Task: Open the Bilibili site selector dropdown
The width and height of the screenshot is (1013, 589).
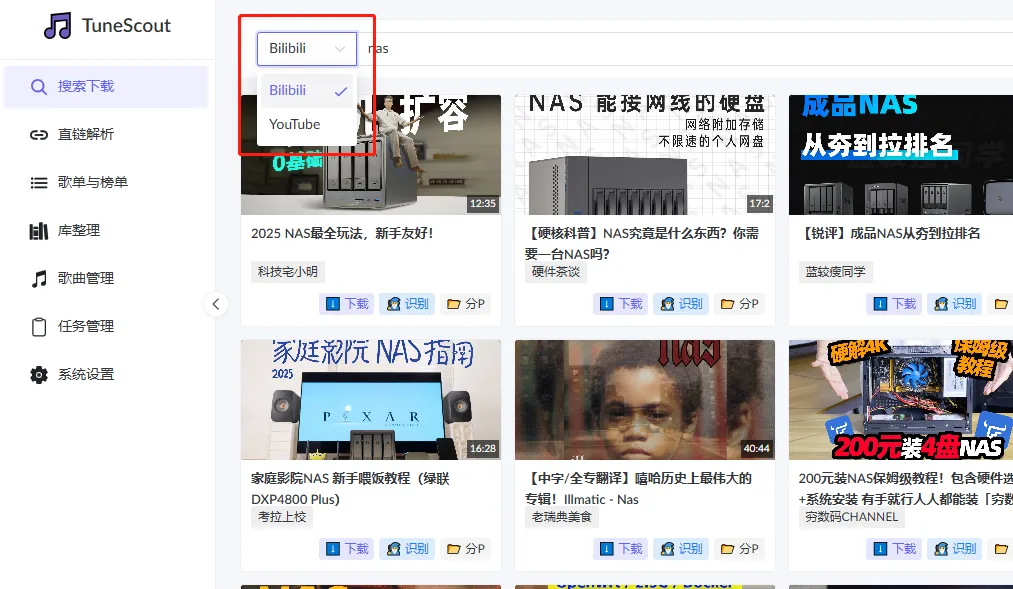Action: coord(305,48)
